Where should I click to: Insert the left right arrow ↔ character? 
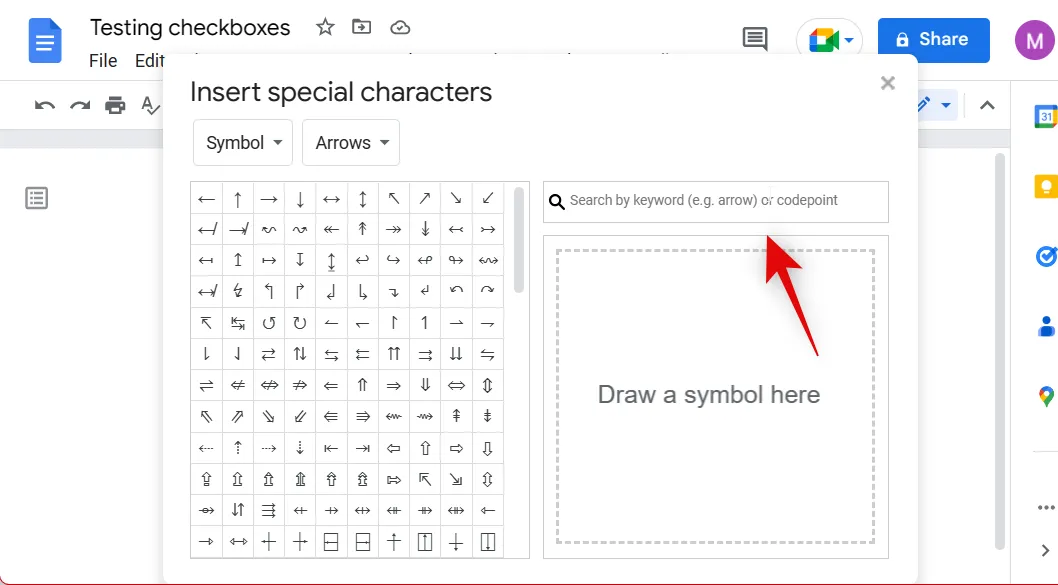331,198
